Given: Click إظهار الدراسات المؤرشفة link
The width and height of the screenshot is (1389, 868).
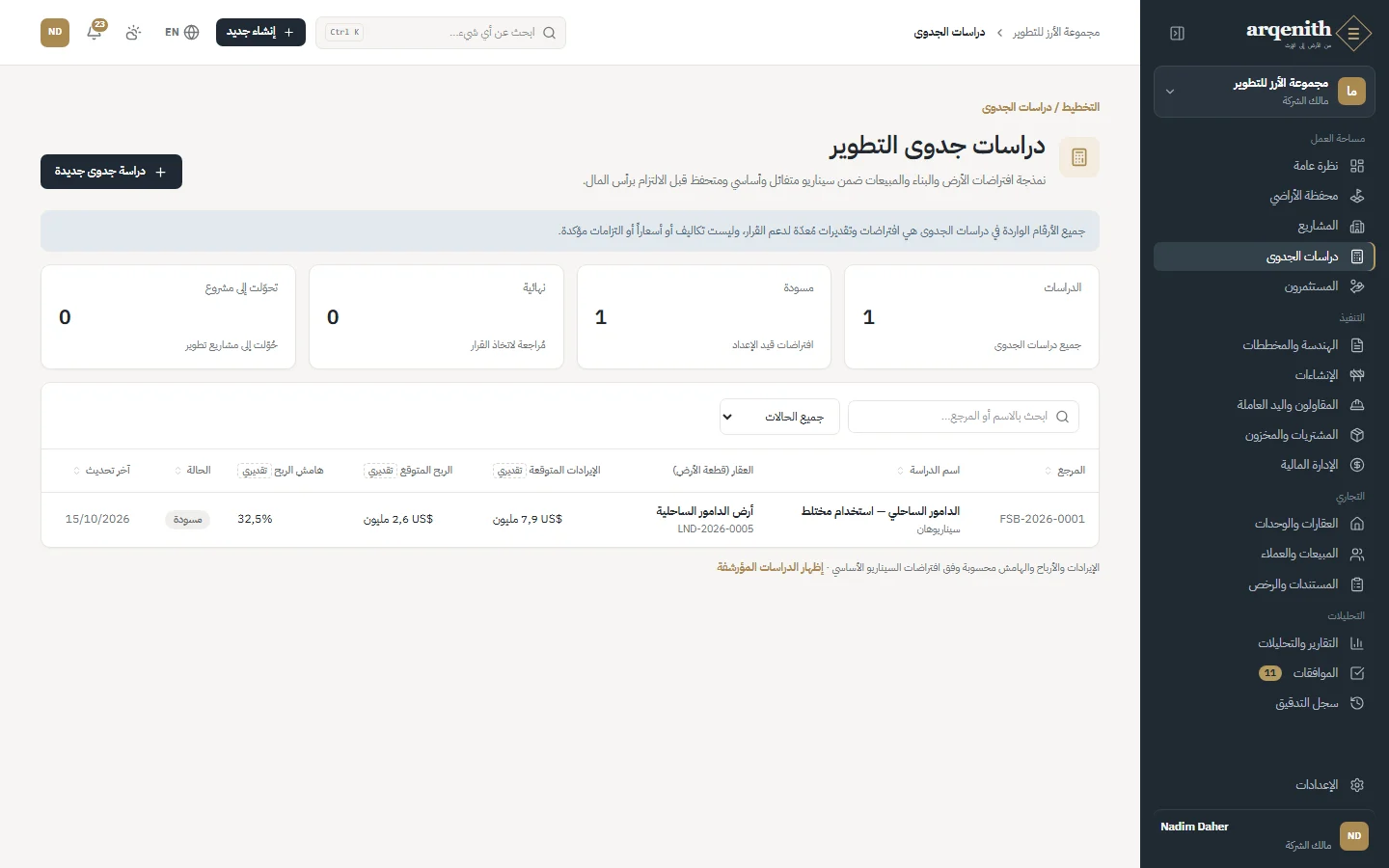Looking at the screenshot, I should pos(770,568).
